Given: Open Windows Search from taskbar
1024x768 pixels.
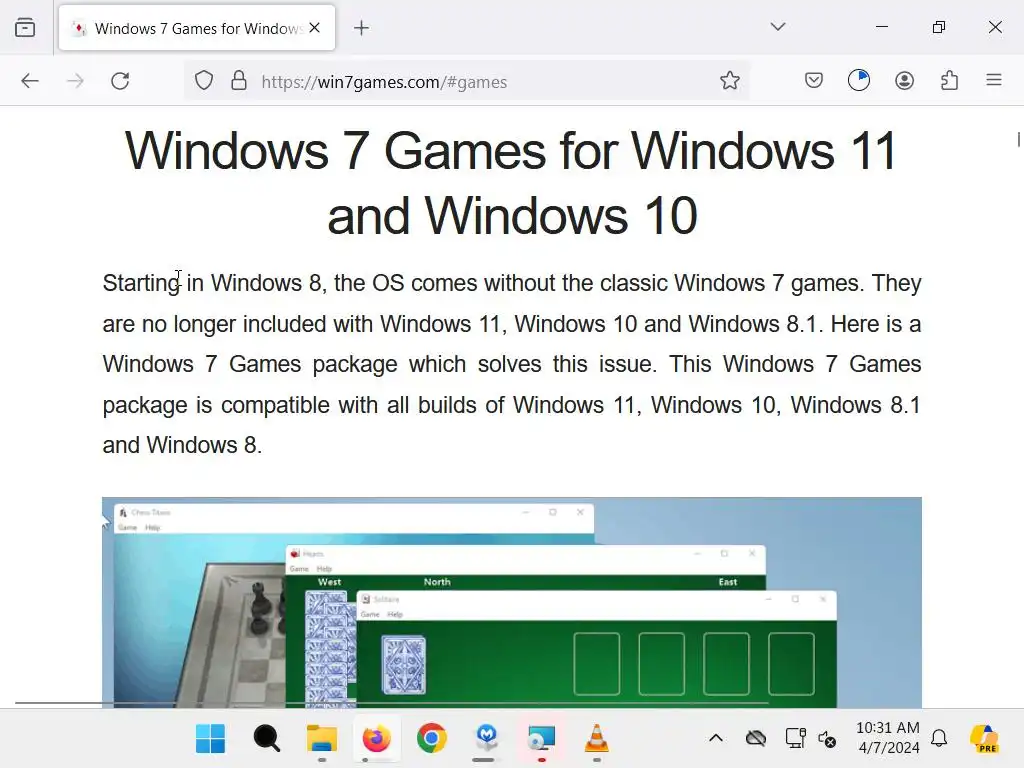Looking at the screenshot, I should (x=266, y=739).
